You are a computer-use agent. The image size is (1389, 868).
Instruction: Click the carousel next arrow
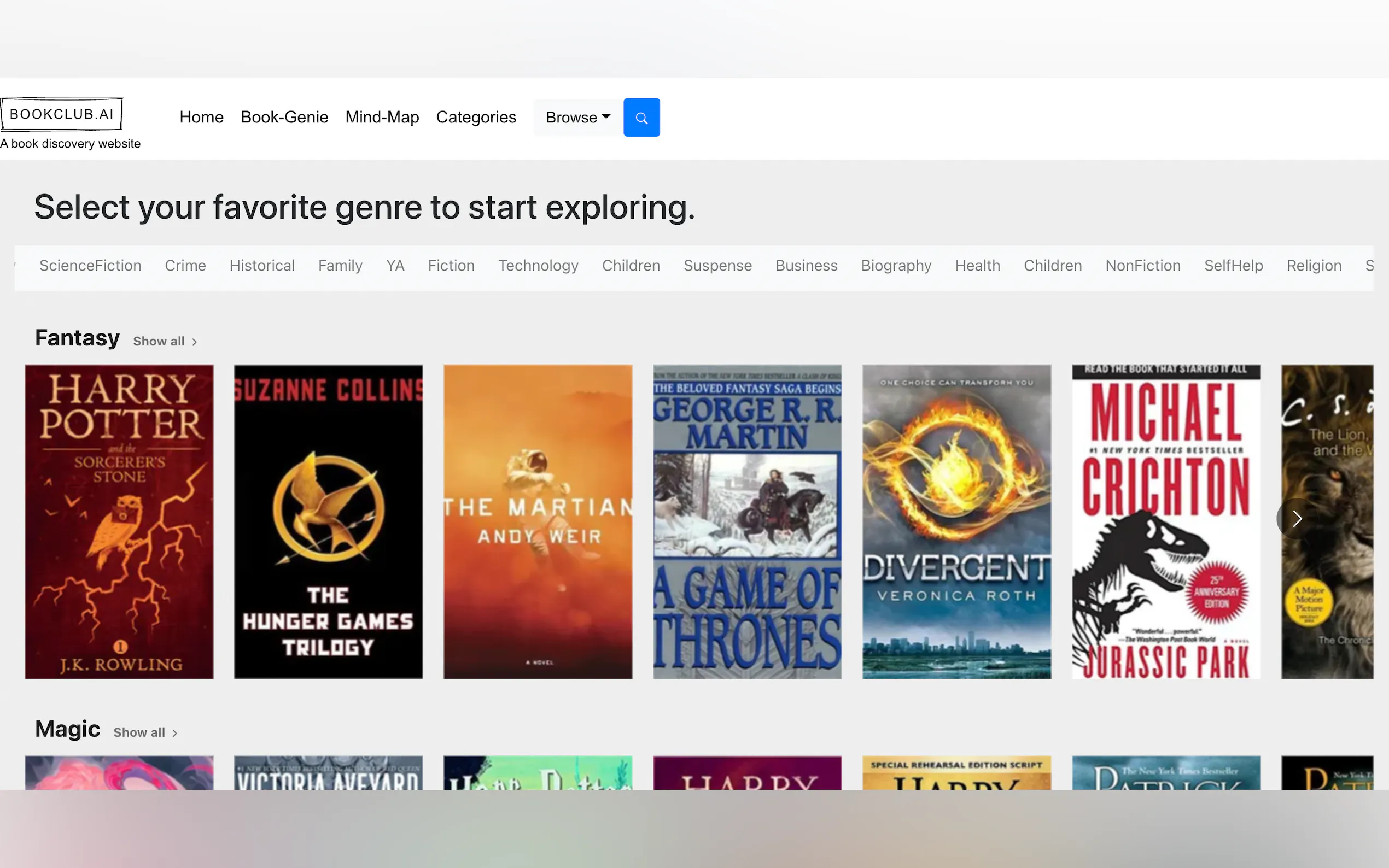[x=1297, y=519]
